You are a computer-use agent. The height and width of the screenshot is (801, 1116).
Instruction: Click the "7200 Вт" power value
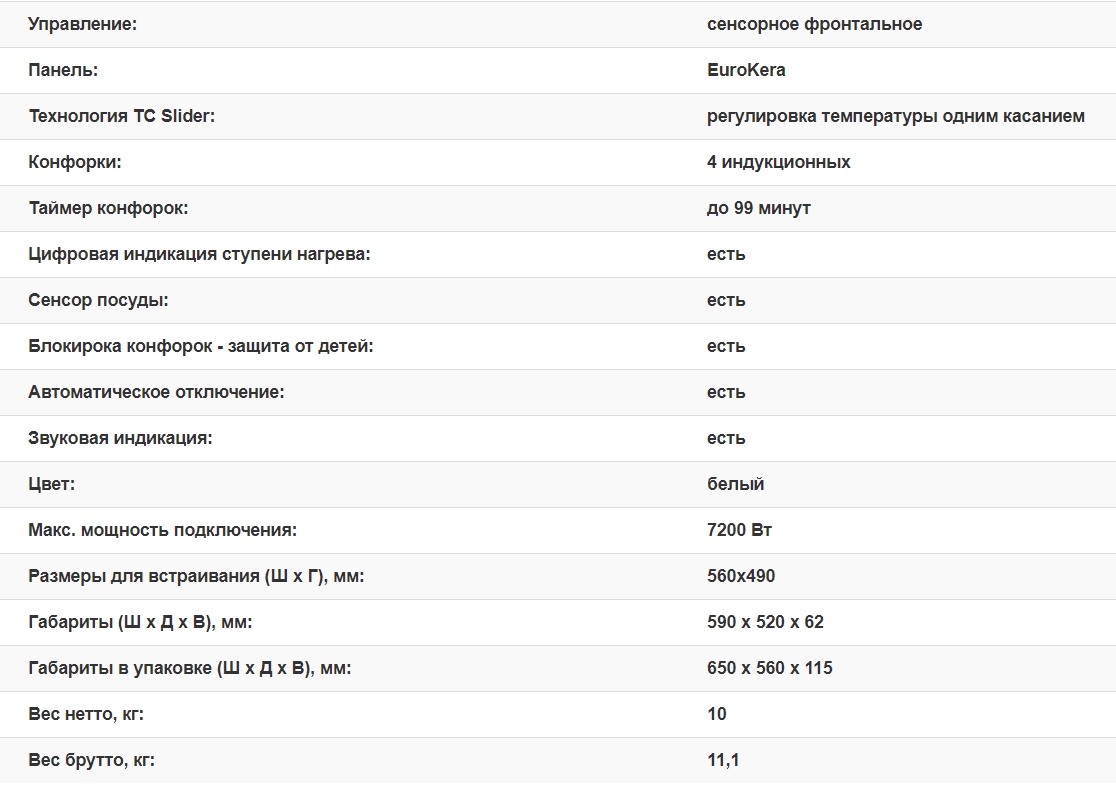[739, 530]
